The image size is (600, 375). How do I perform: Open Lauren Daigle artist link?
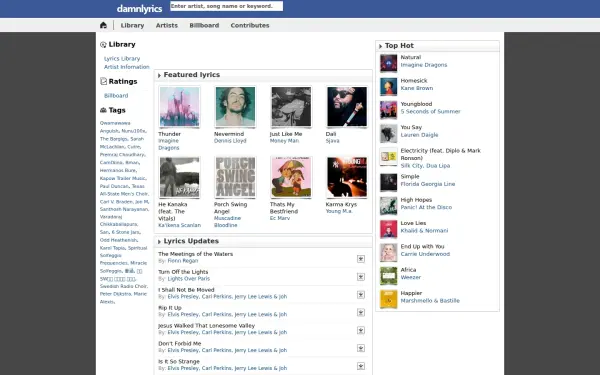(x=419, y=135)
